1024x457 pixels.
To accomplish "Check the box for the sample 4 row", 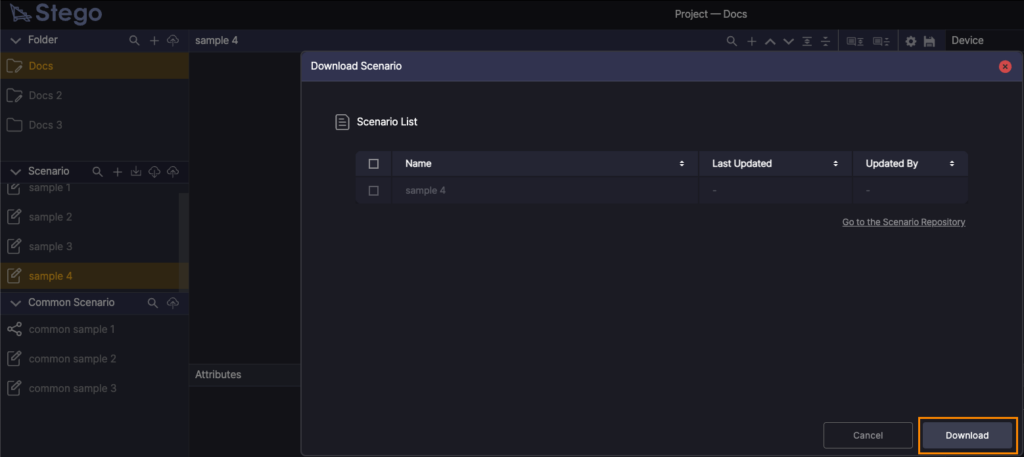I will [x=374, y=191].
